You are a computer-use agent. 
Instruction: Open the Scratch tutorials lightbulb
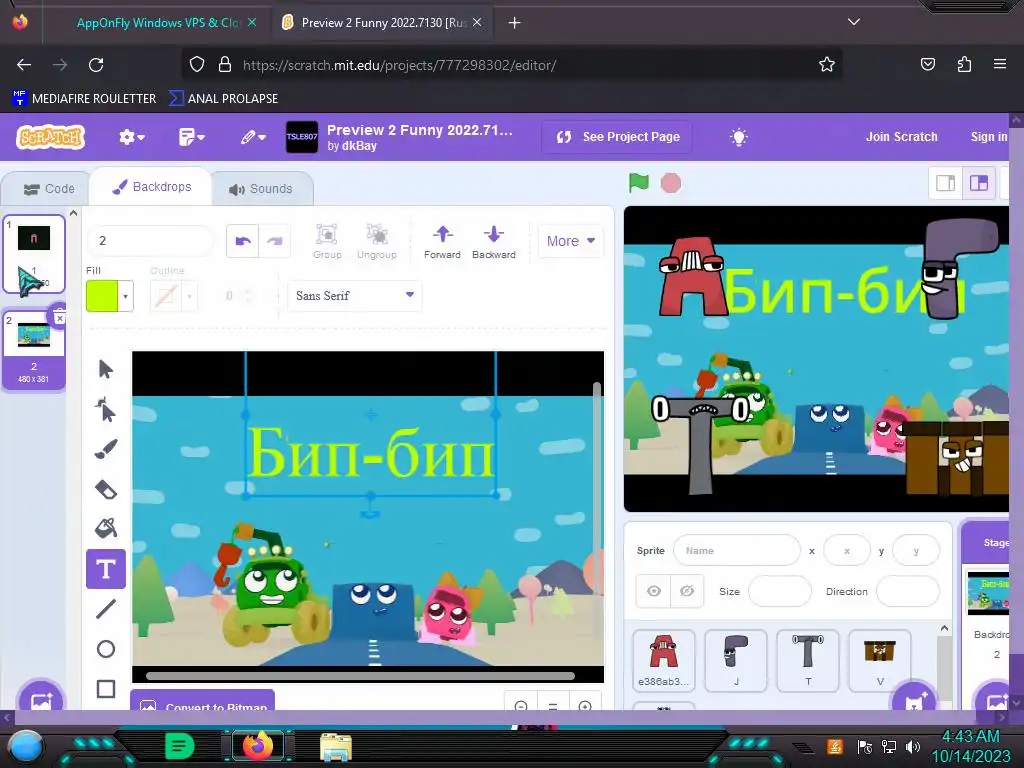point(739,137)
